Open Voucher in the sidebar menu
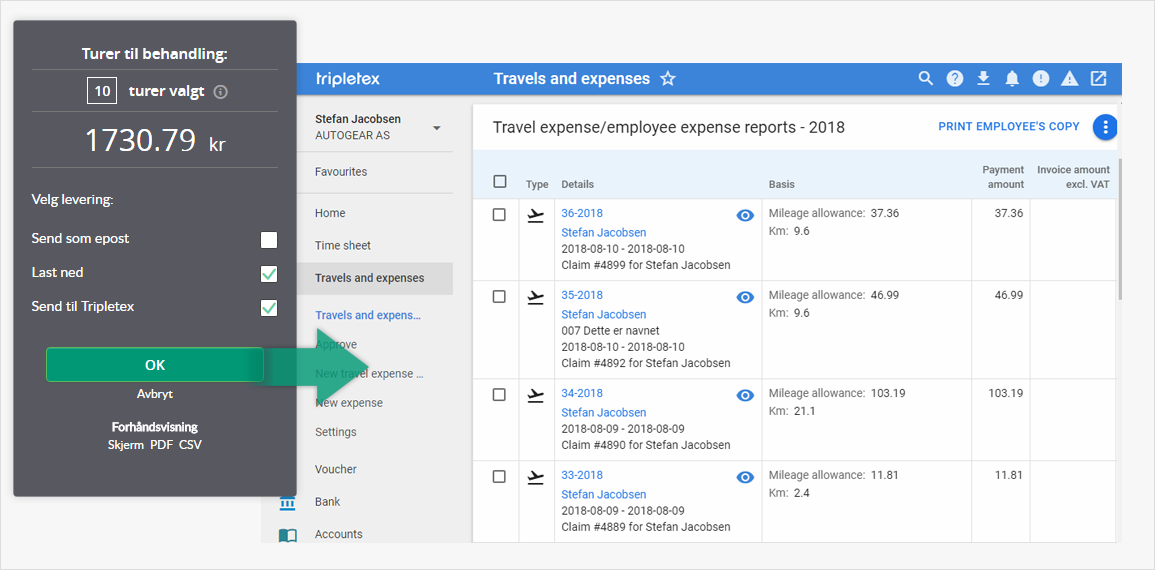The width and height of the screenshot is (1155, 570). [x=336, y=469]
